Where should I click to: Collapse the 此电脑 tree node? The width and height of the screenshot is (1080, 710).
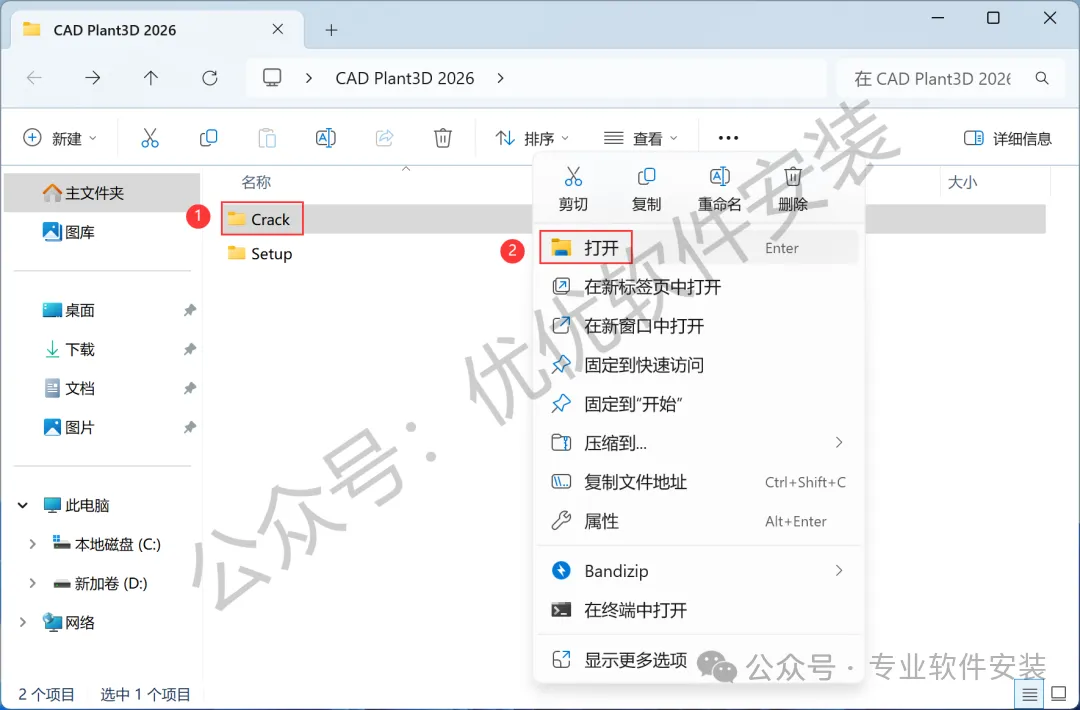[23, 505]
